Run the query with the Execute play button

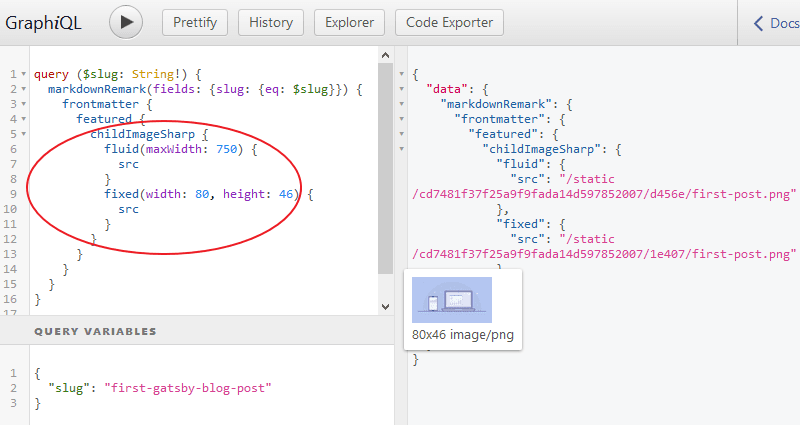tap(126, 23)
